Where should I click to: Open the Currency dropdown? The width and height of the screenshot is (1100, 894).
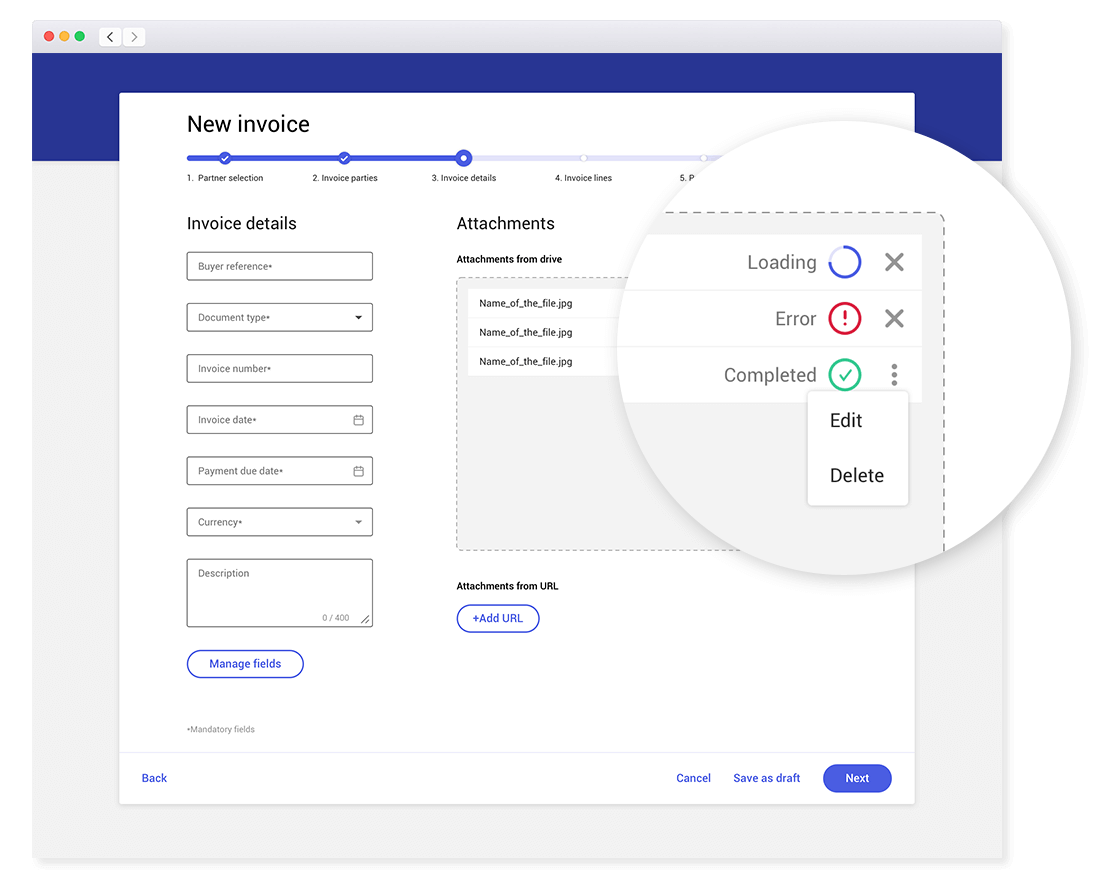coord(358,522)
